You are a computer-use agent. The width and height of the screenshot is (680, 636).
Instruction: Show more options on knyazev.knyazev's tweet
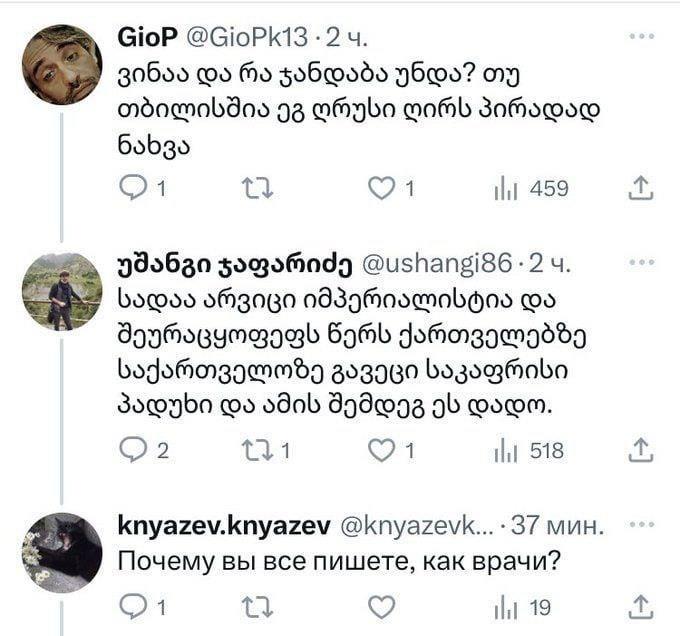640,524
